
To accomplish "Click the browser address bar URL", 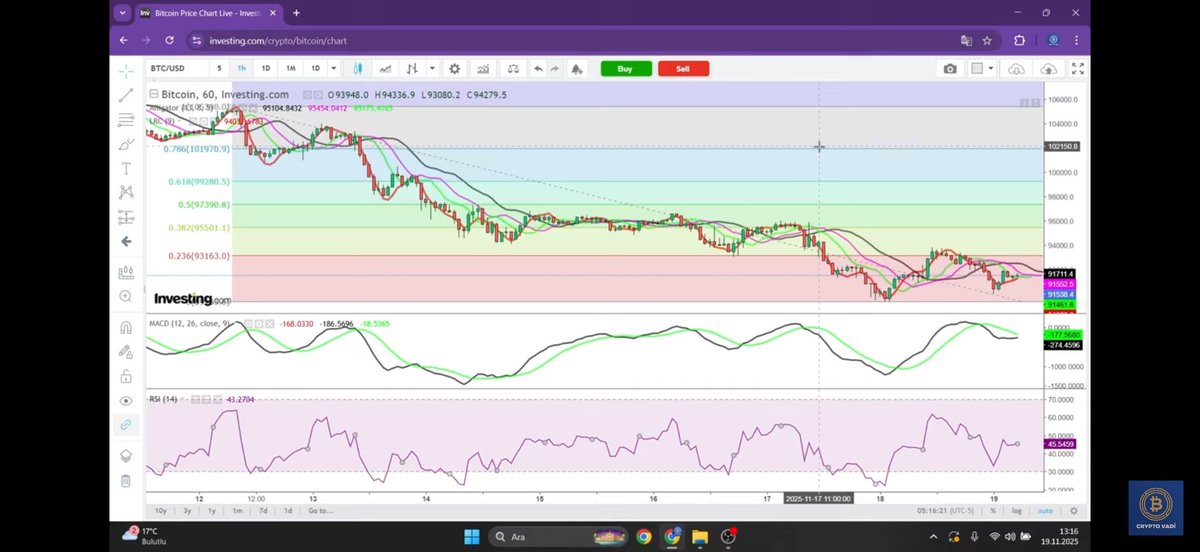I will pos(278,41).
